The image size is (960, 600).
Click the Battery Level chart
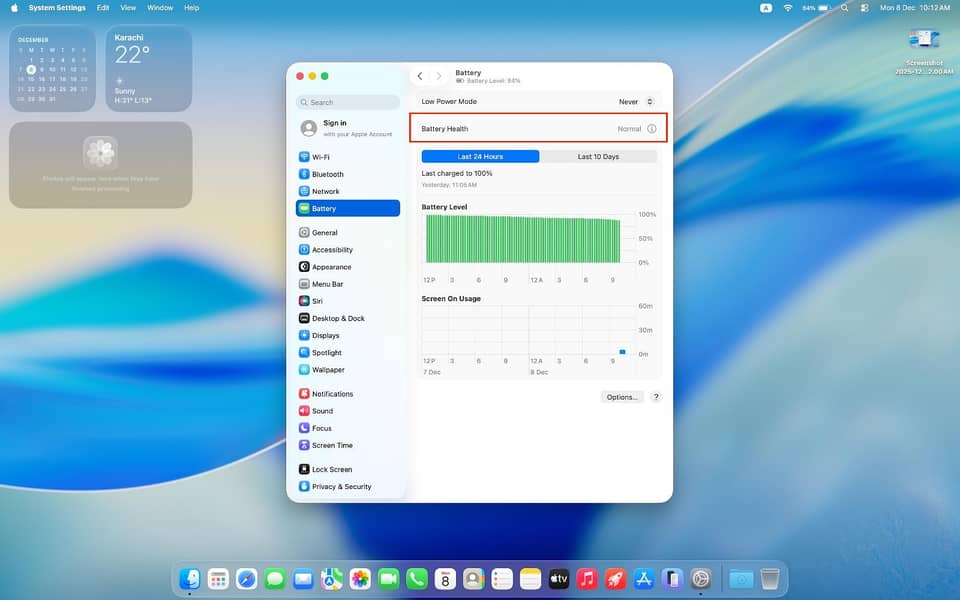[523, 239]
